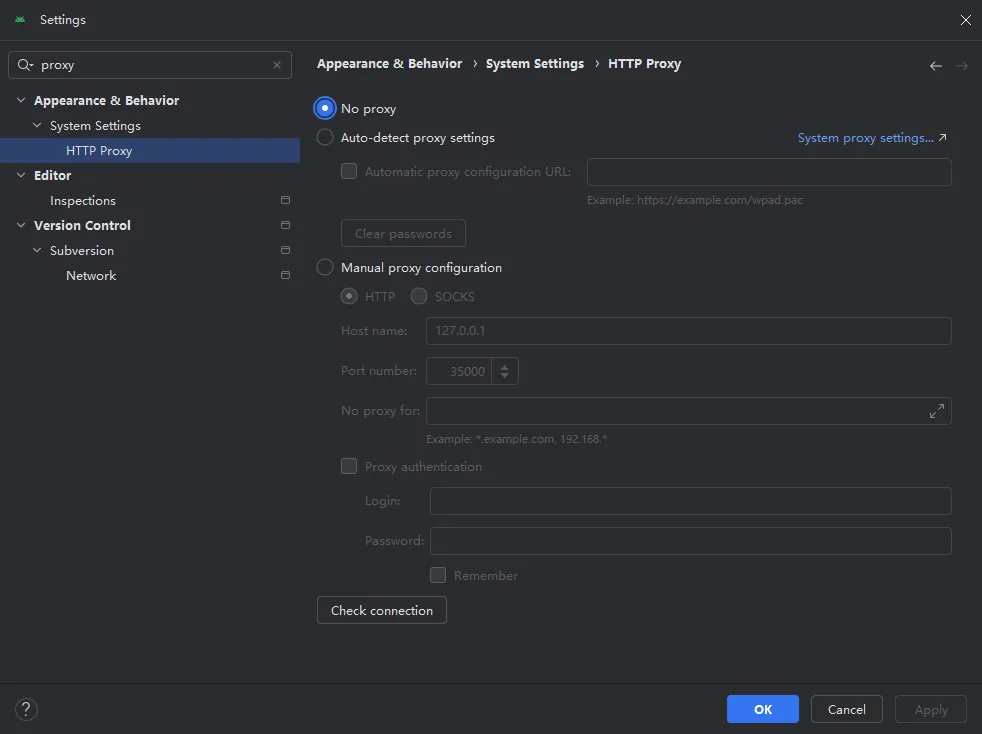
Task: Clear the search field with the X icon
Action: pos(277,65)
